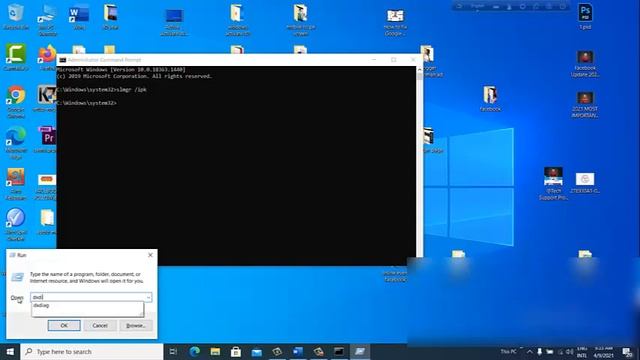Screen dimensions: 640x360
Task: Click the Command Prompt title bar icon
Action: (x=62, y=60)
